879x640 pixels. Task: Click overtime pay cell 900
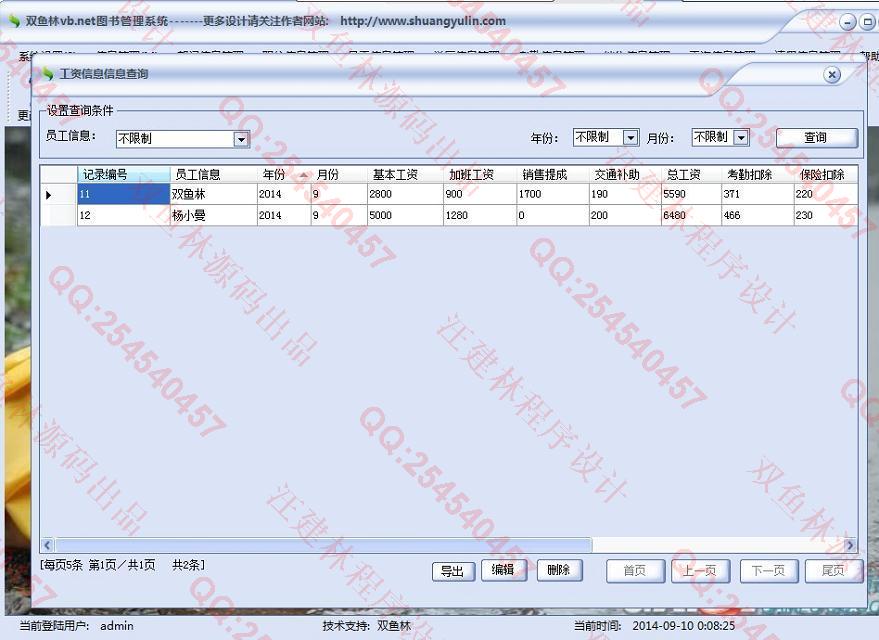point(480,194)
